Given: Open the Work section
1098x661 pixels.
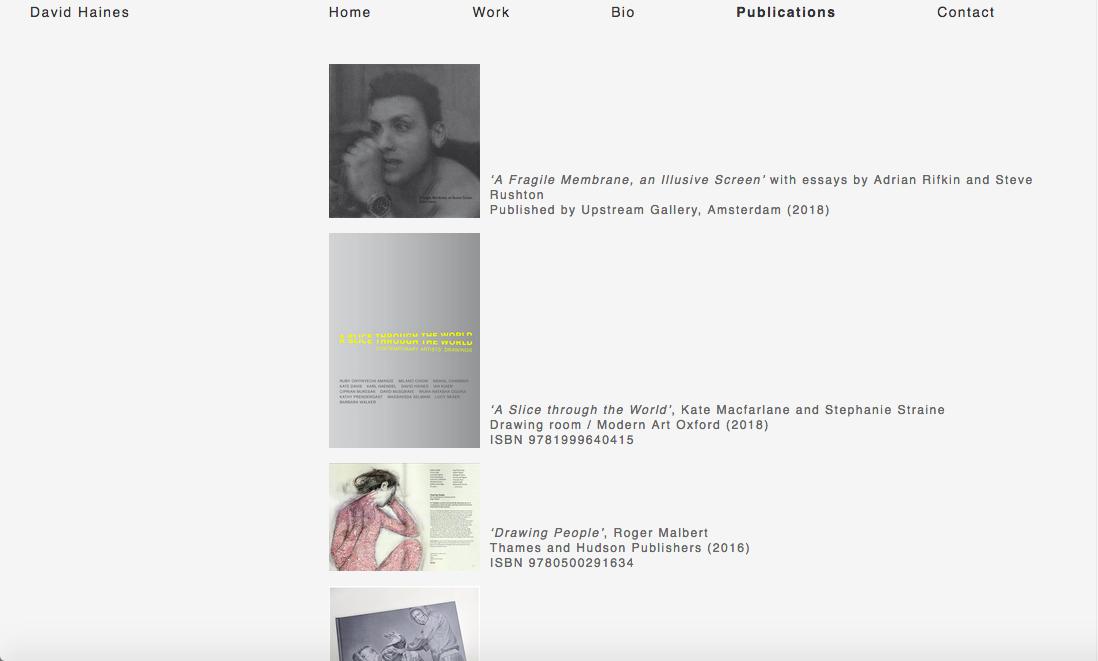Looking at the screenshot, I should 490,13.
